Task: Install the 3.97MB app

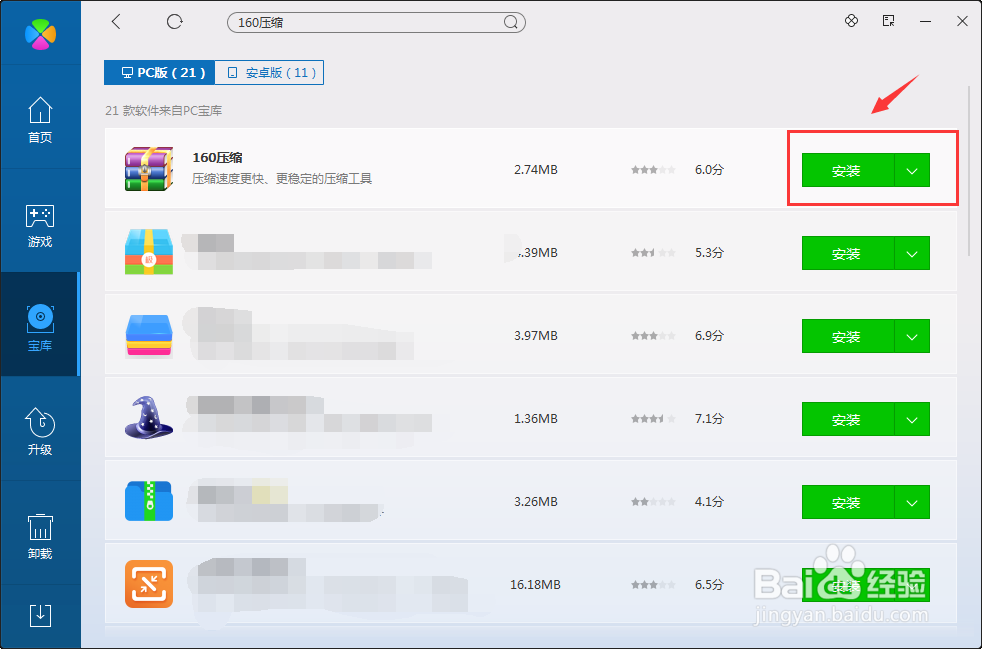Action: (x=847, y=336)
